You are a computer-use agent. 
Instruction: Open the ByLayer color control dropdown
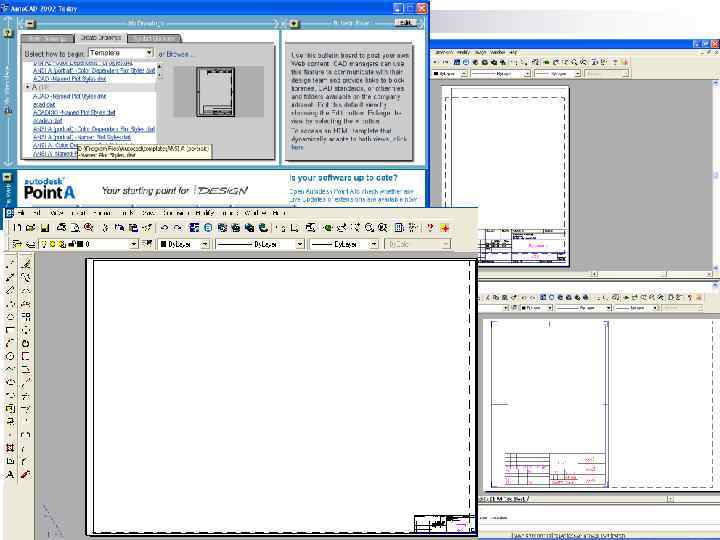[205, 244]
